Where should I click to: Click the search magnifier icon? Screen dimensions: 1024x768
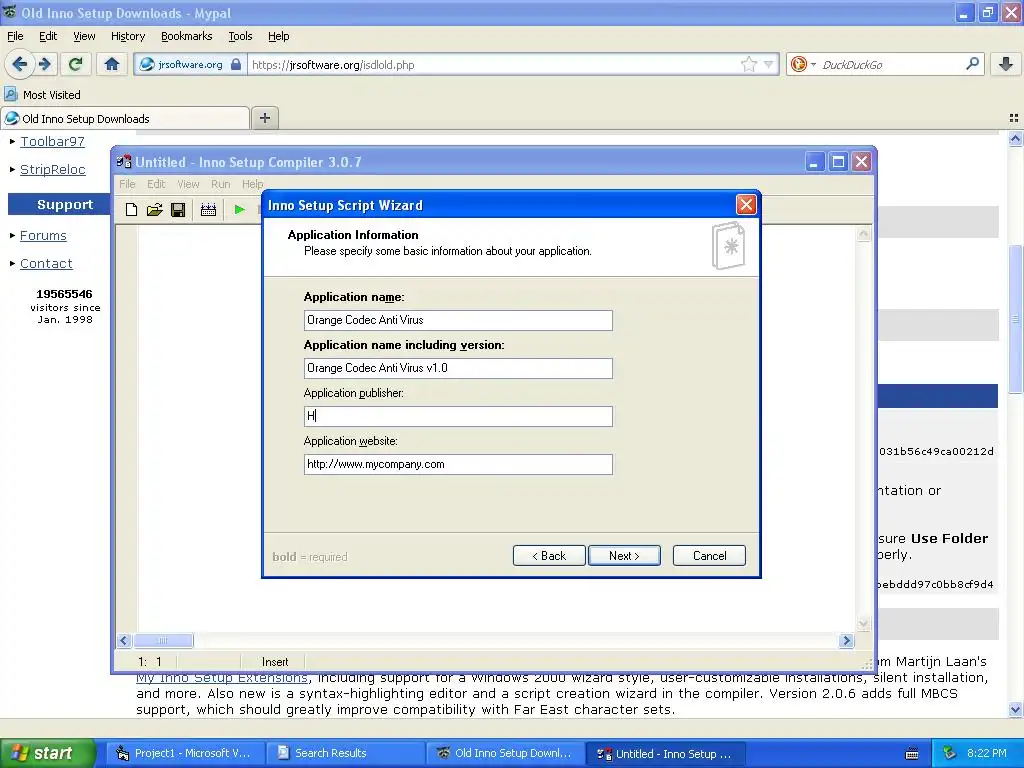point(972,64)
